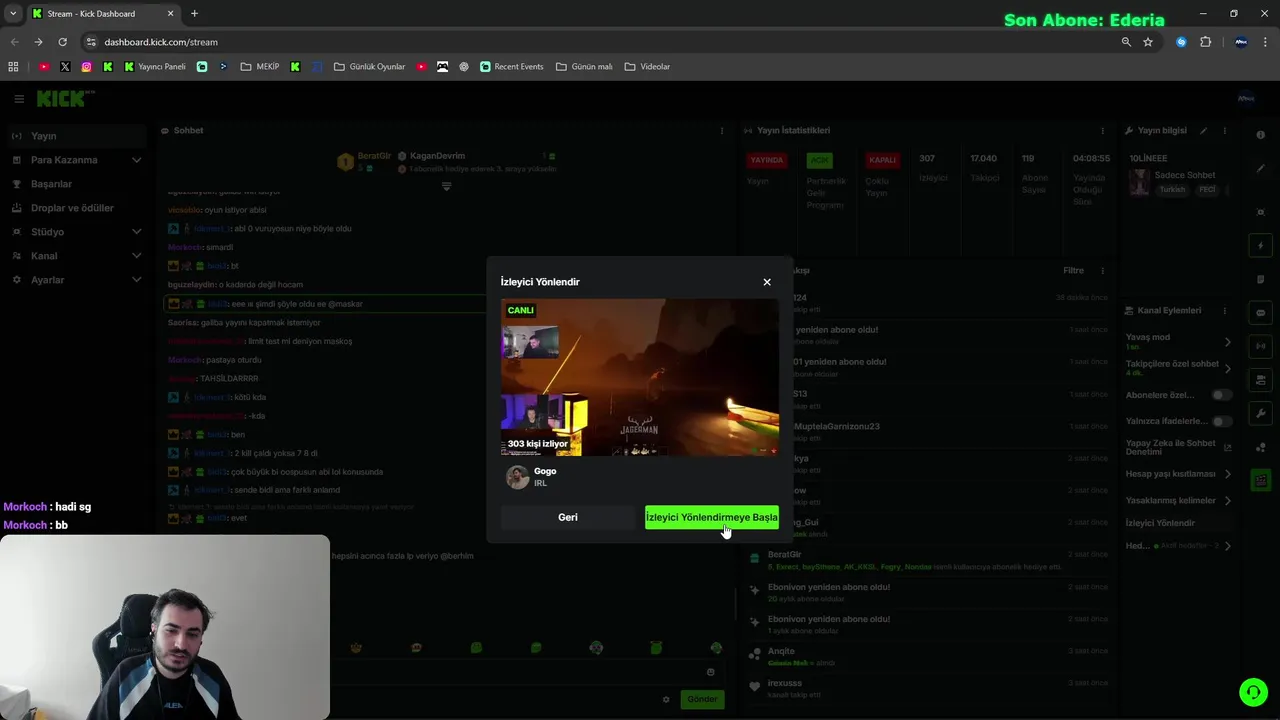The height and width of the screenshot is (720, 1280).
Task: Expand Para Kazanma sidebar section
Action: [76, 160]
